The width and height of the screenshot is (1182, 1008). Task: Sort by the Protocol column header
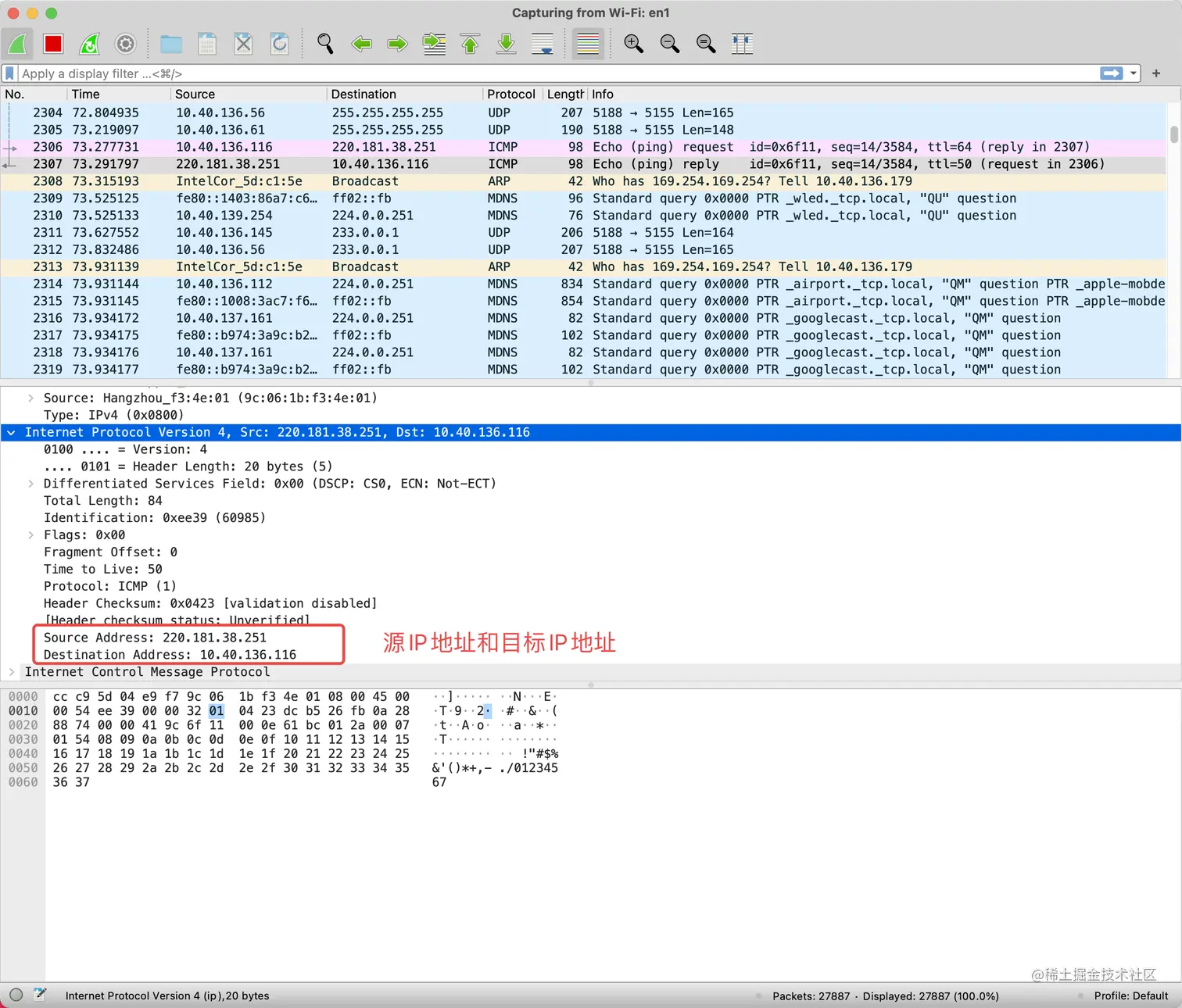(512, 94)
